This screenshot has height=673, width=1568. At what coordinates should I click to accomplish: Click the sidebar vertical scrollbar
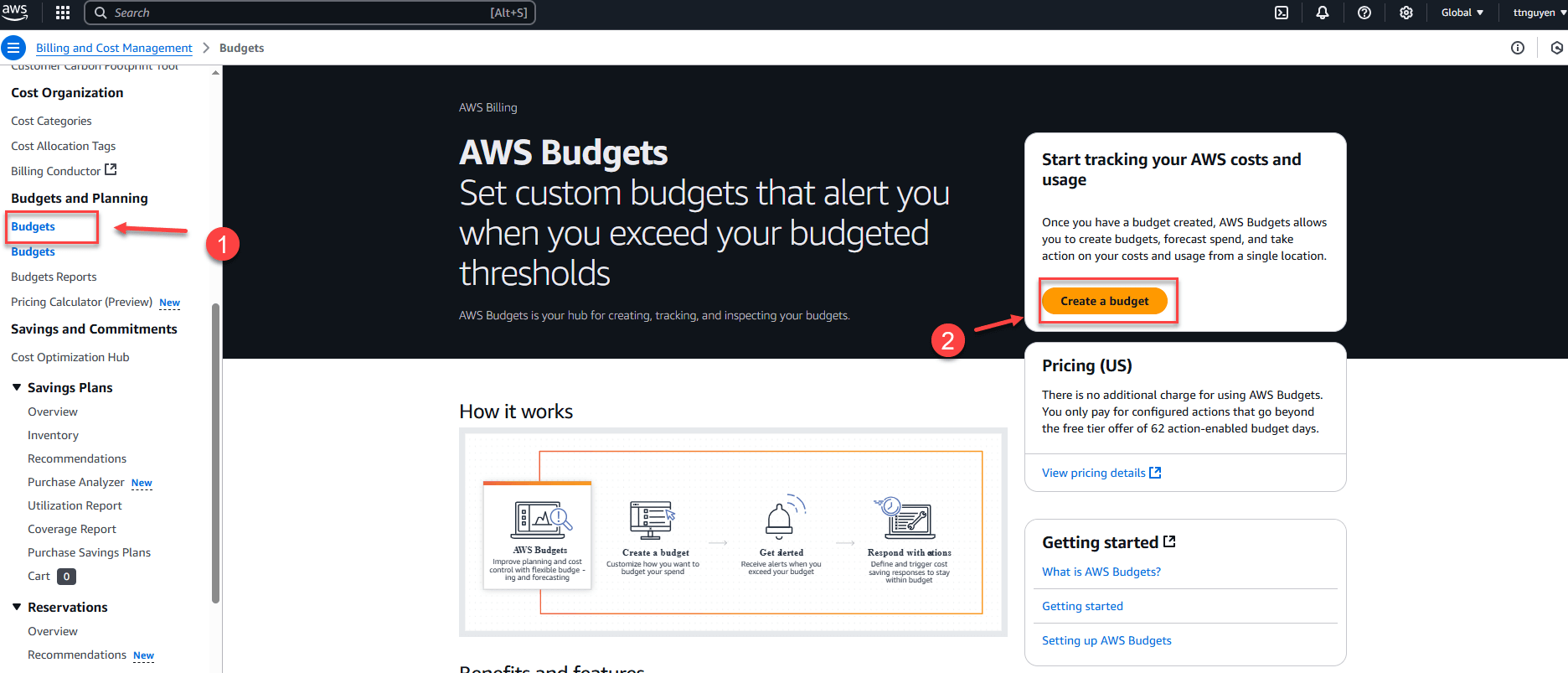coord(215,453)
